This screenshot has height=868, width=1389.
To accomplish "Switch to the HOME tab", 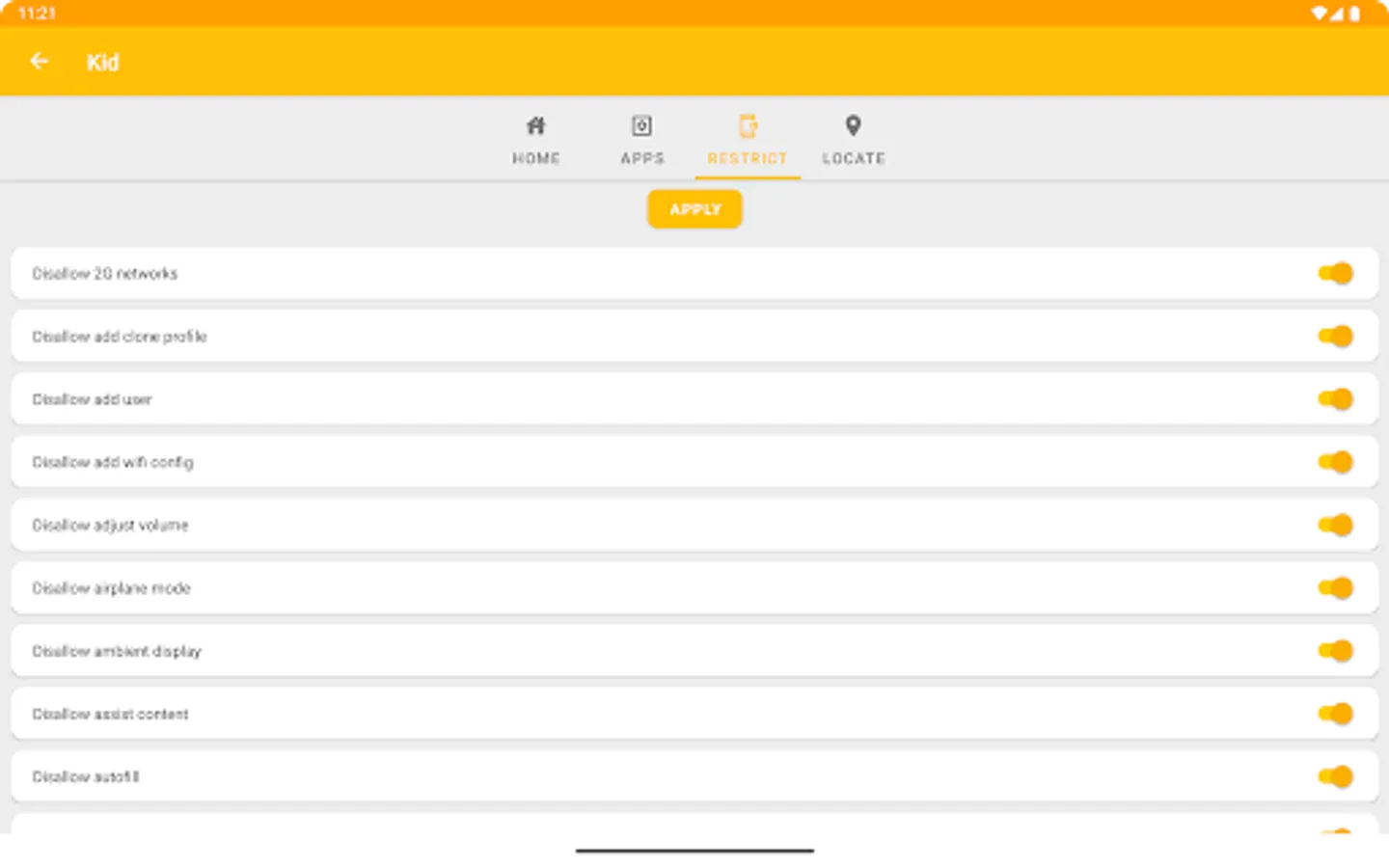I will point(536,140).
